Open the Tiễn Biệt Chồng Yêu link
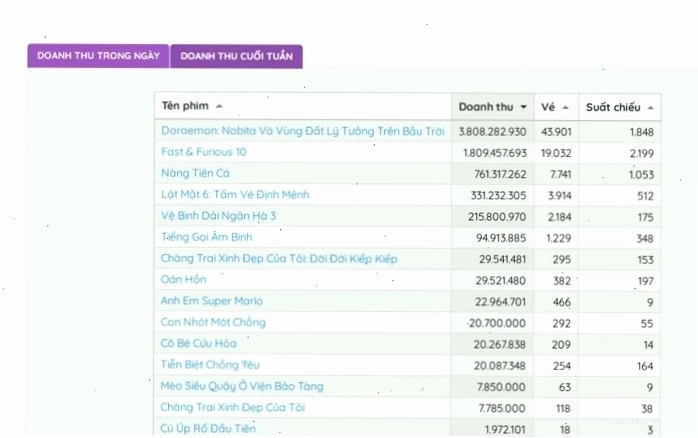The width and height of the screenshot is (698, 438). (210, 365)
